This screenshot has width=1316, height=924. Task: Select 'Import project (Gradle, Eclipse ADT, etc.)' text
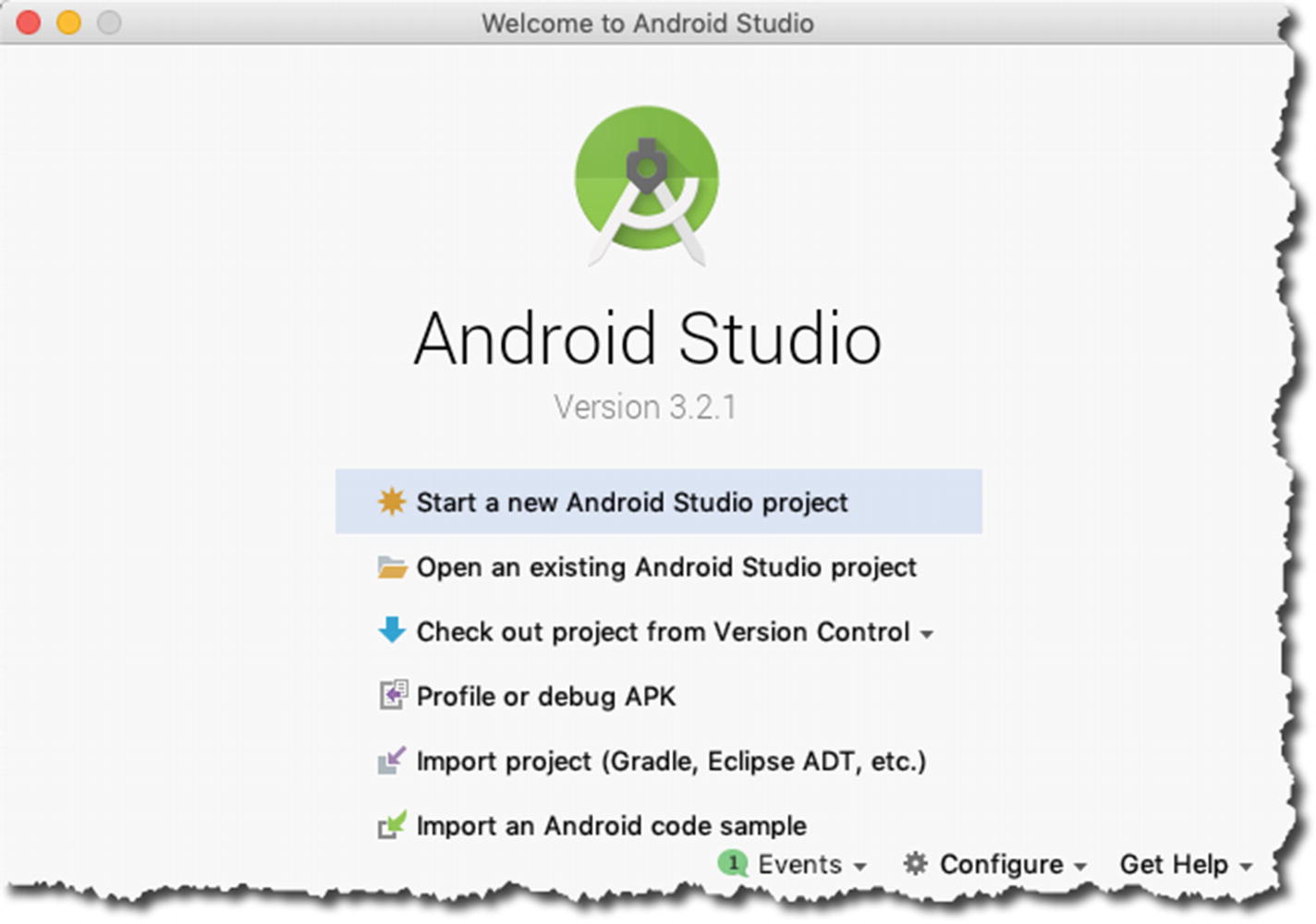(671, 760)
